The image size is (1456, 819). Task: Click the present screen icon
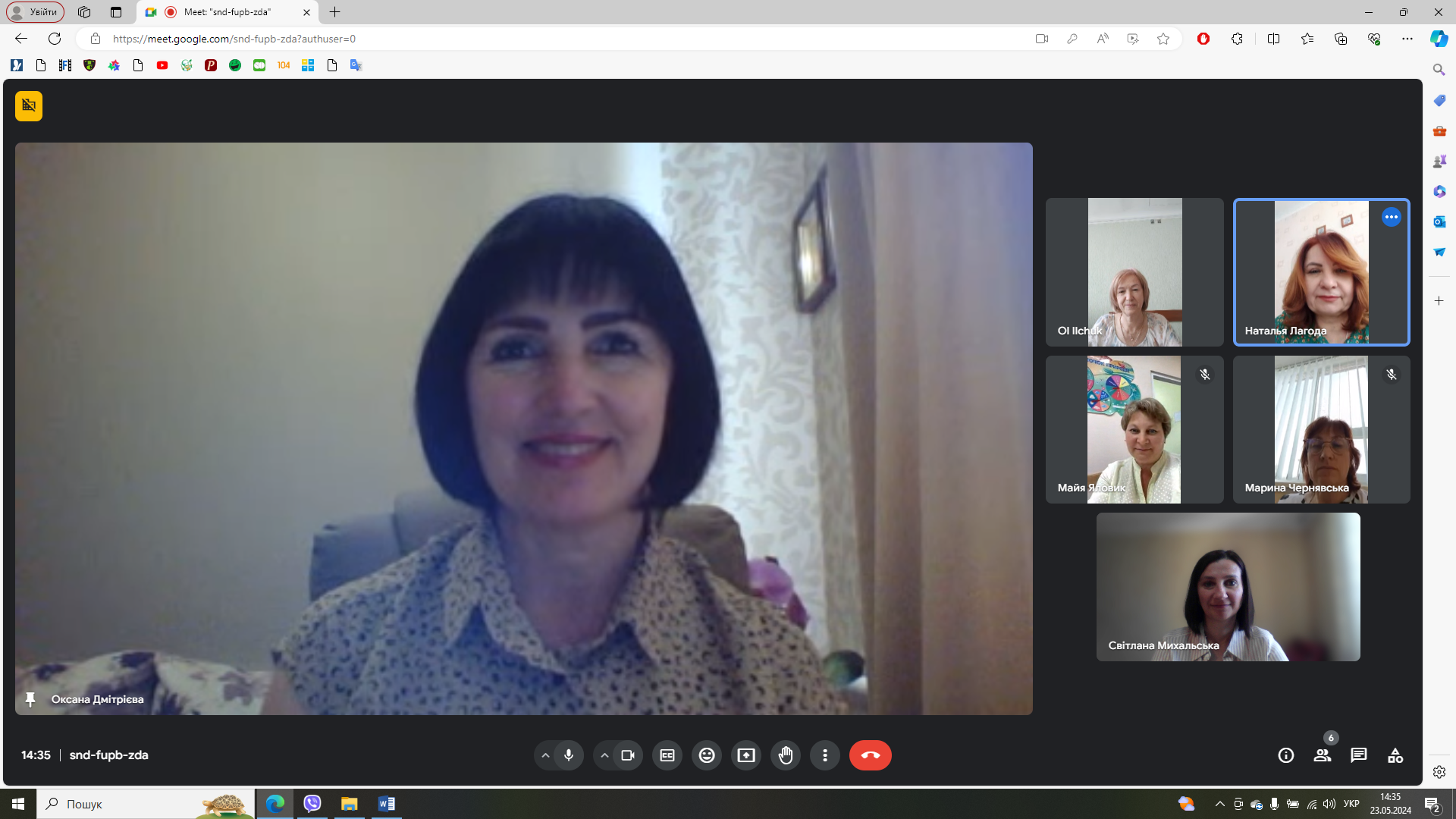746,755
